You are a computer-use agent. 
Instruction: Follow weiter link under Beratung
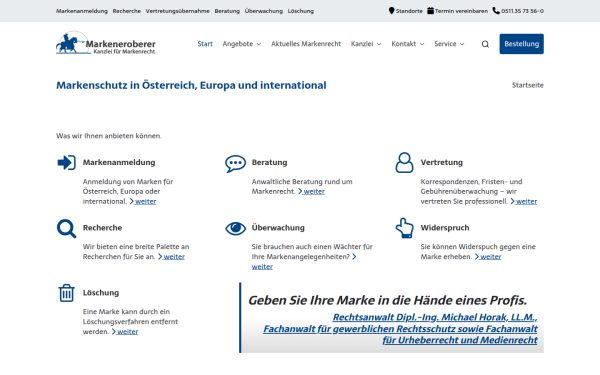(311, 191)
